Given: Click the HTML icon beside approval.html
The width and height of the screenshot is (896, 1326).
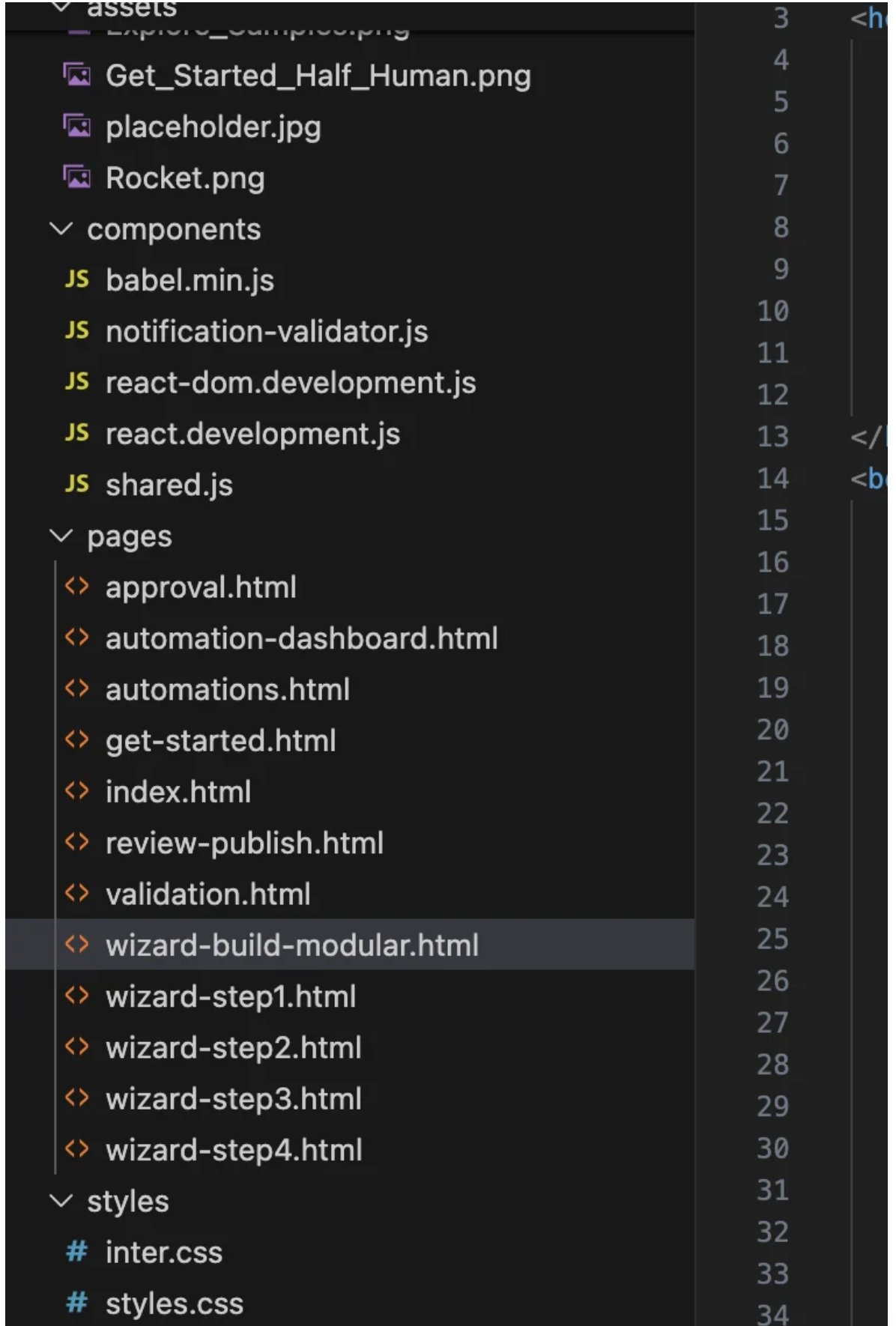Looking at the screenshot, I should pyautogui.click(x=77, y=587).
